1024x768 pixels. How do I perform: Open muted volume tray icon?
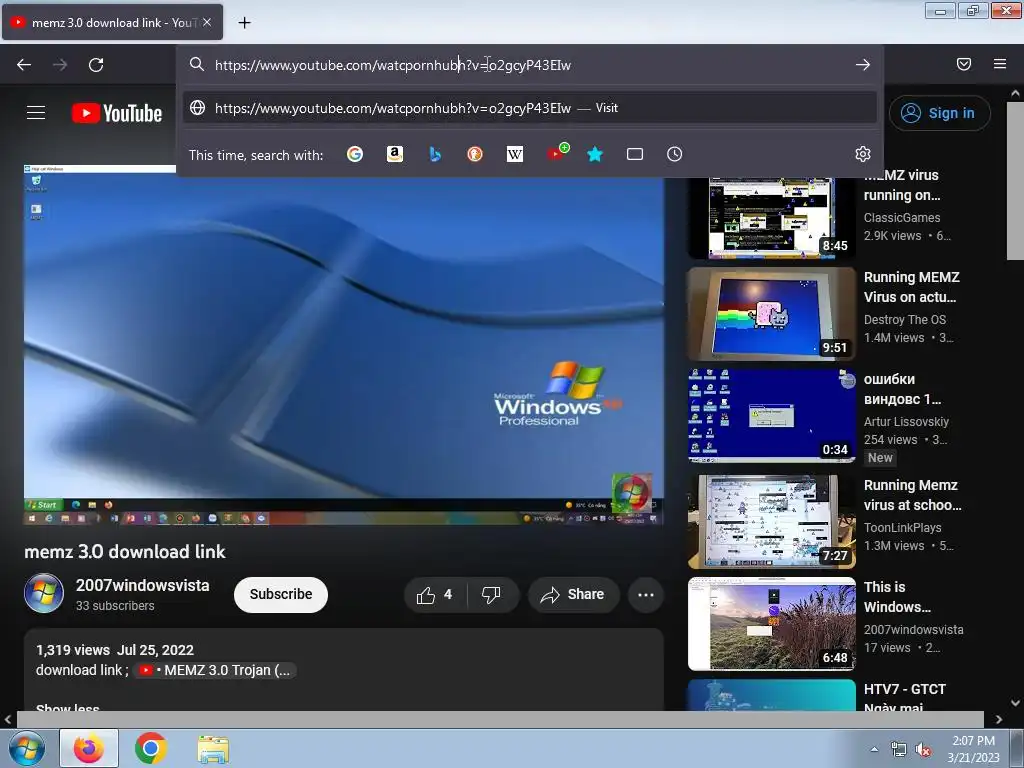click(923, 750)
